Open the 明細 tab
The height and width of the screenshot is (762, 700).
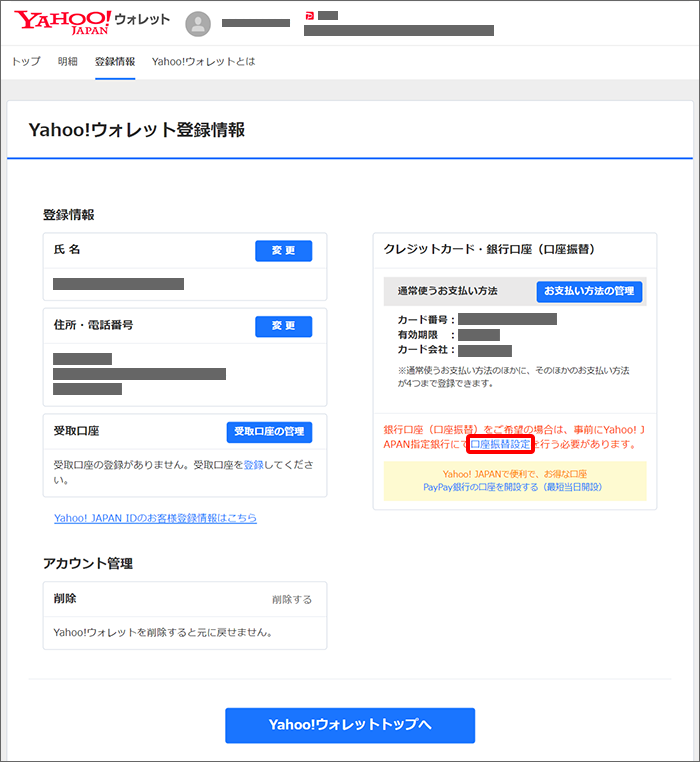[68, 61]
